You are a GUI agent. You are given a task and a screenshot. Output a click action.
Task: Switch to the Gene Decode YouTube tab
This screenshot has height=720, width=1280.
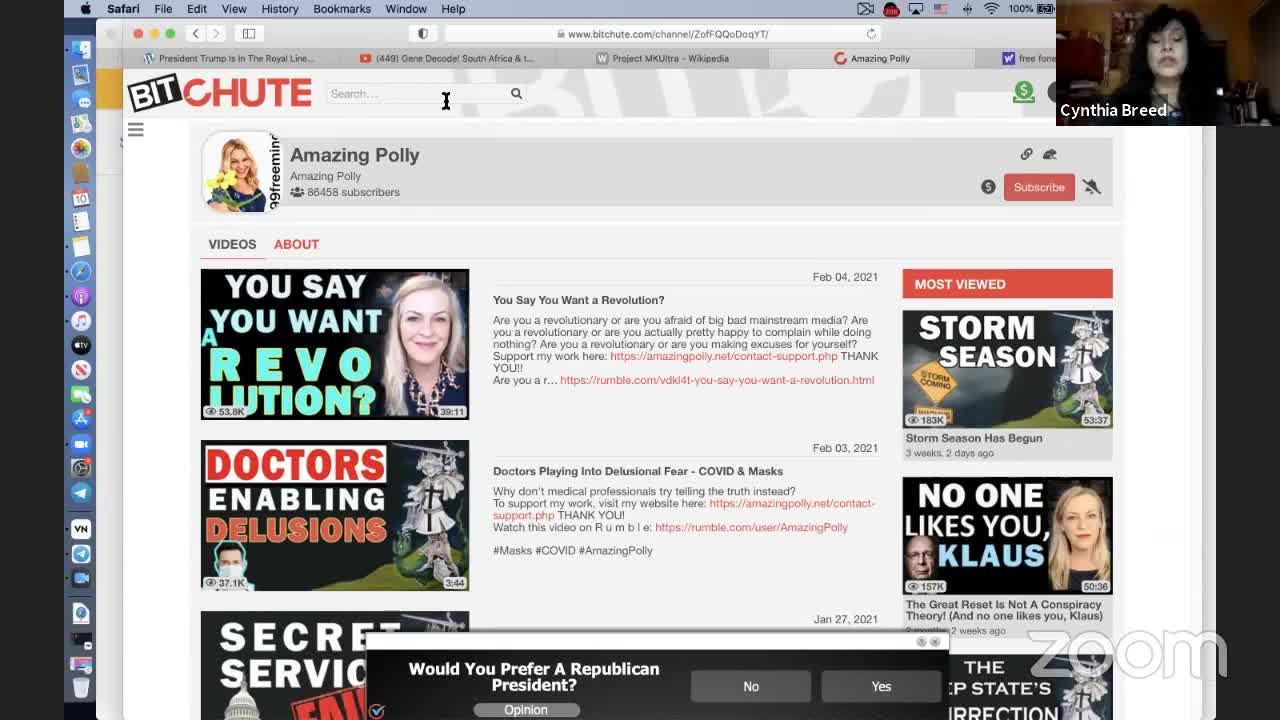(446, 58)
